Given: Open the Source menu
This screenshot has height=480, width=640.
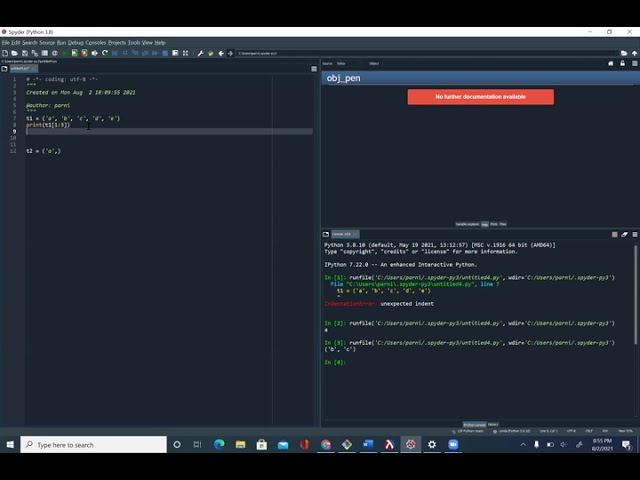Looking at the screenshot, I should pos(47,42).
